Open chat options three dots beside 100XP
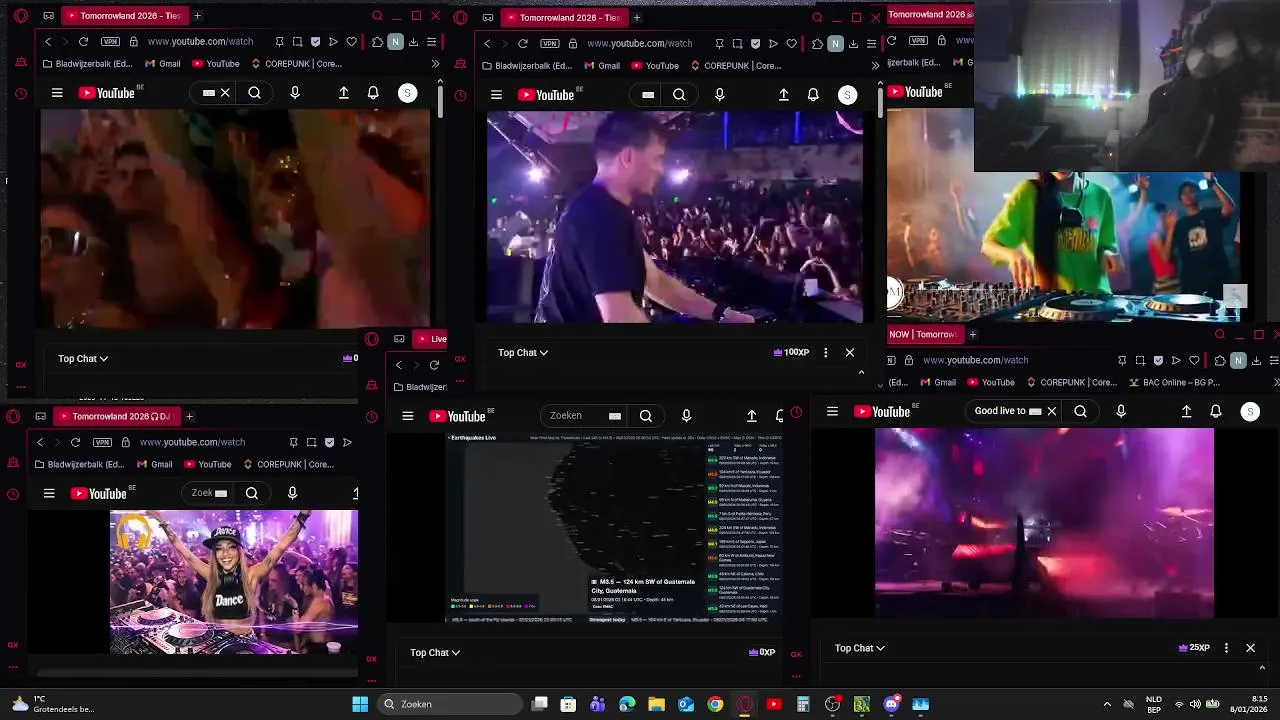 tap(825, 353)
